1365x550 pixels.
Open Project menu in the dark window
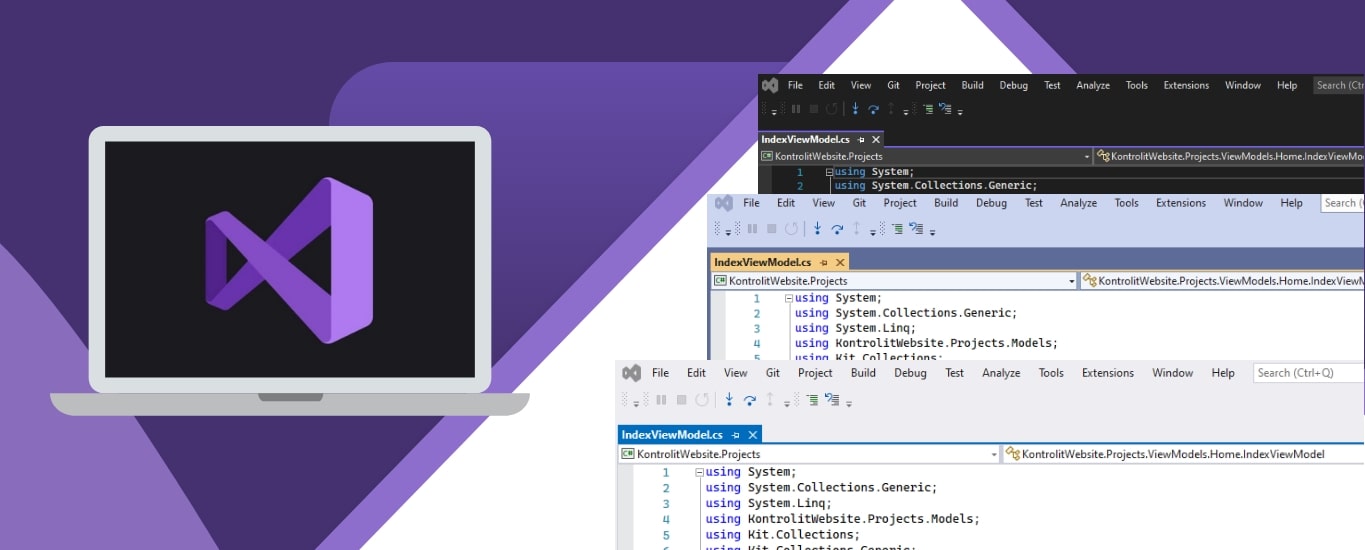pyautogui.click(x=930, y=85)
